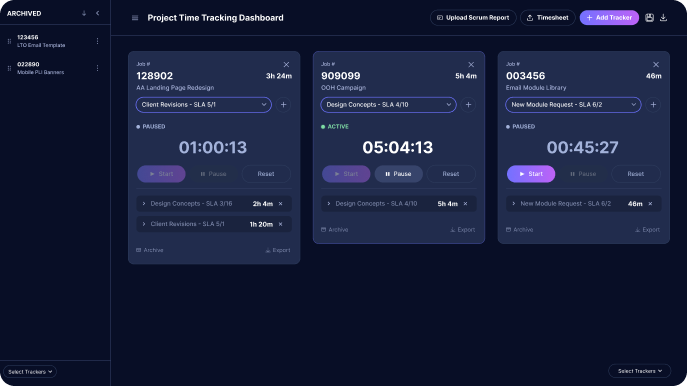The height and width of the screenshot is (386, 687).
Task: Start timer for job 909099
Action: point(346,174)
